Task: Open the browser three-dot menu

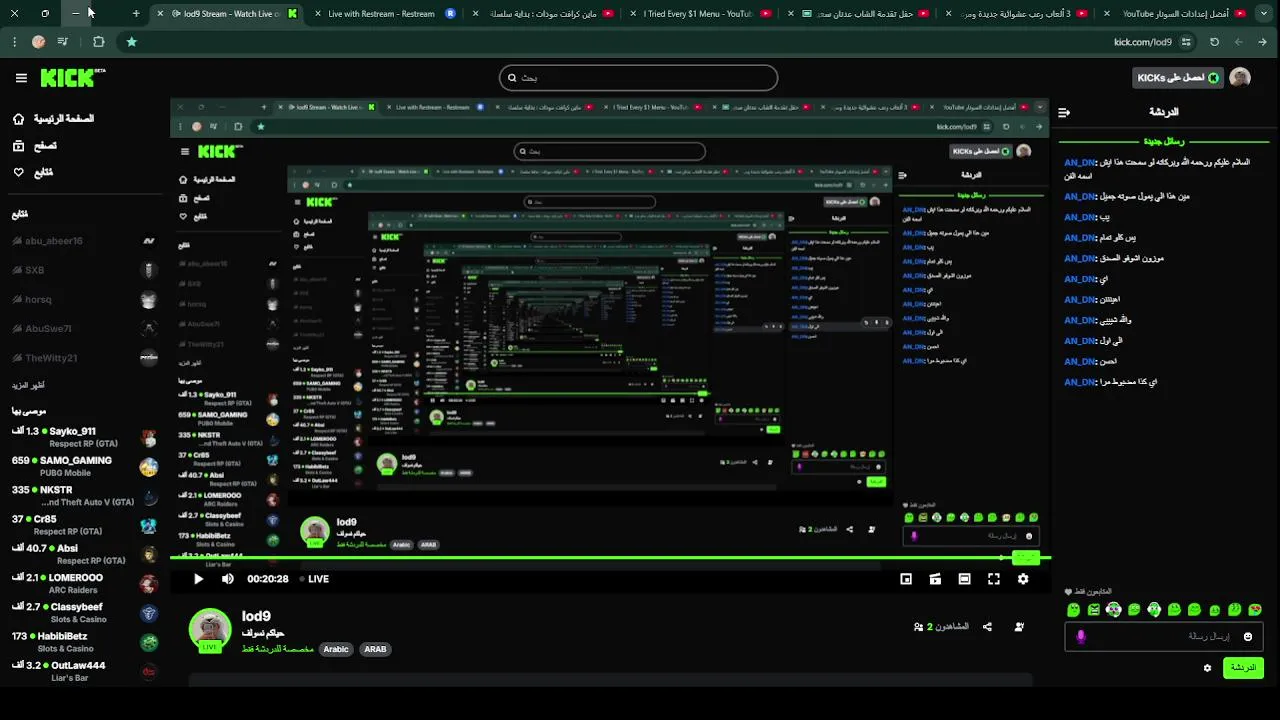Action: click(14, 42)
